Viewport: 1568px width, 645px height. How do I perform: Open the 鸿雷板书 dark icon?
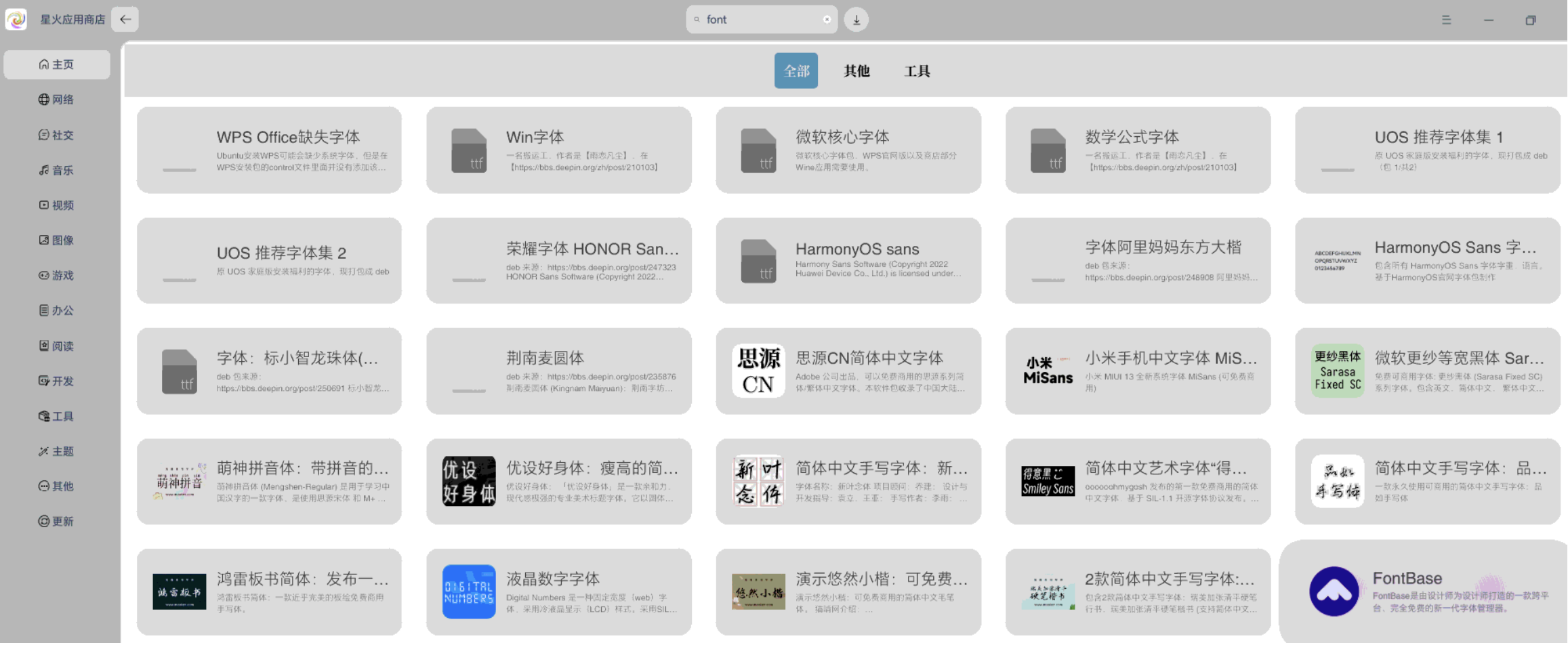click(180, 591)
